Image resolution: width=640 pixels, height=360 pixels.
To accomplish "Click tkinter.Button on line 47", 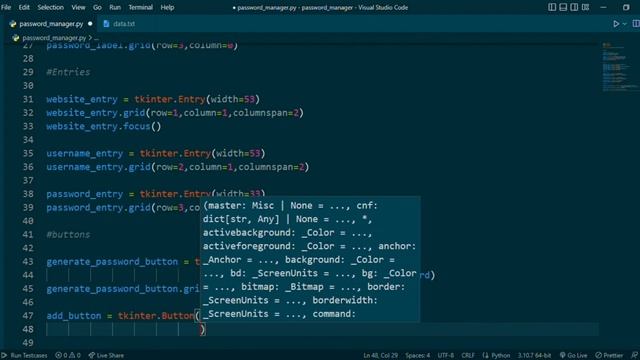I will click(156, 316).
